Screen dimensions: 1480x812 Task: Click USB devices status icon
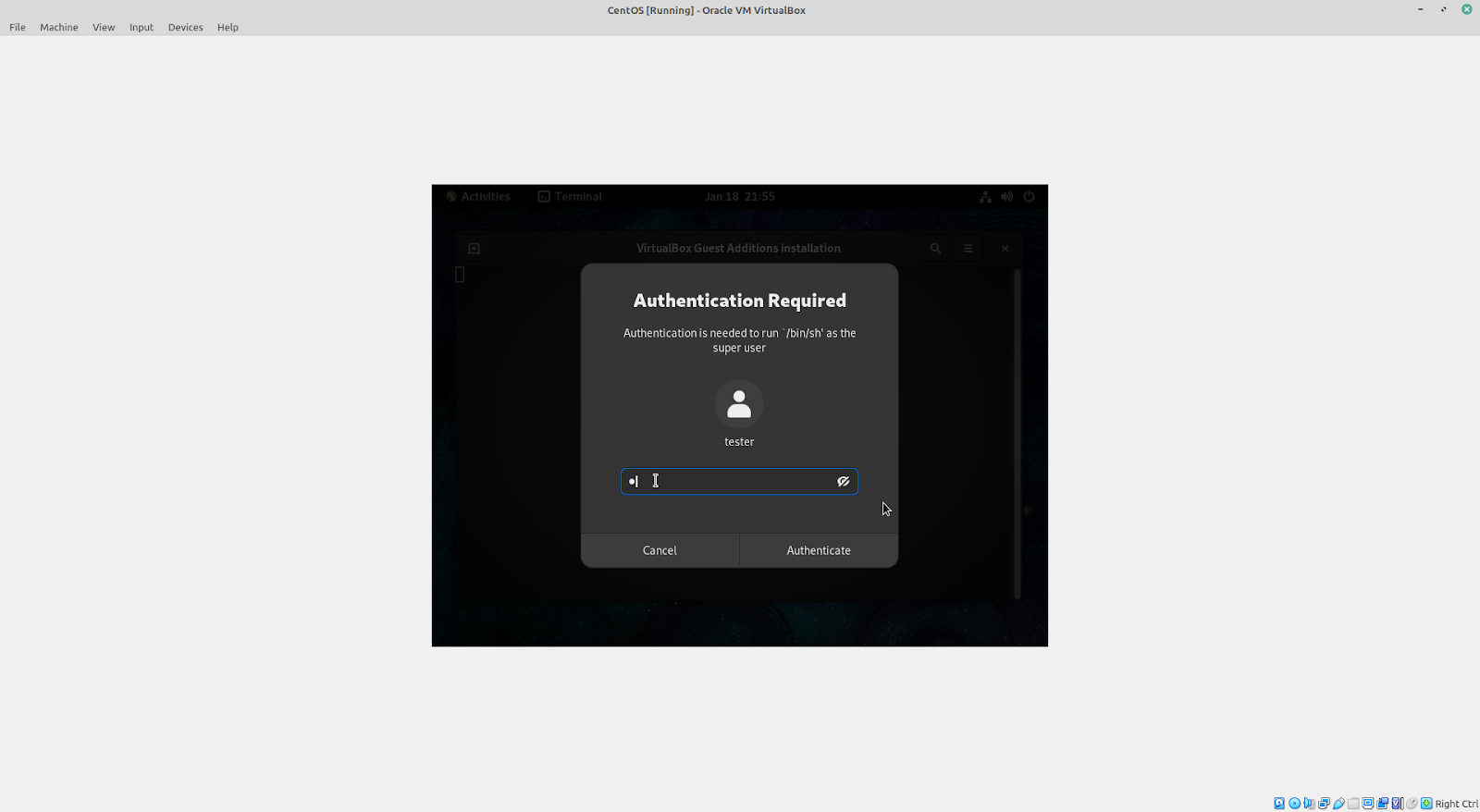click(1338, 803)
